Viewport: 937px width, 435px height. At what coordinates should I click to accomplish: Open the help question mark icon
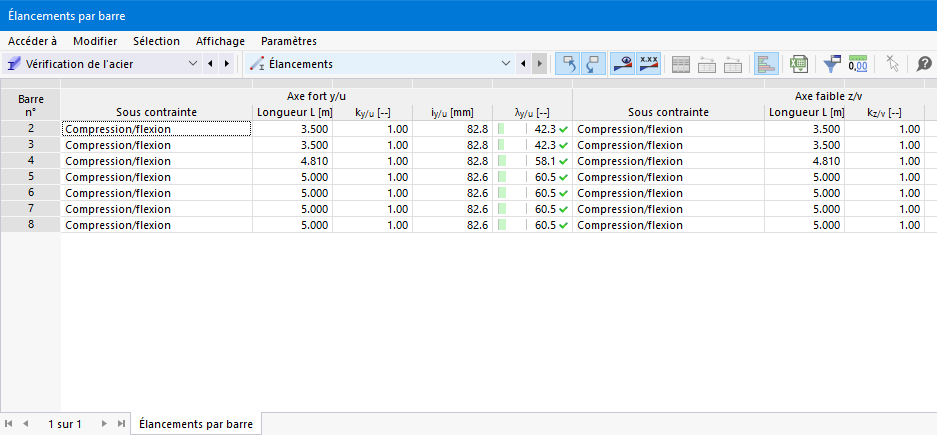coord(924,64)
